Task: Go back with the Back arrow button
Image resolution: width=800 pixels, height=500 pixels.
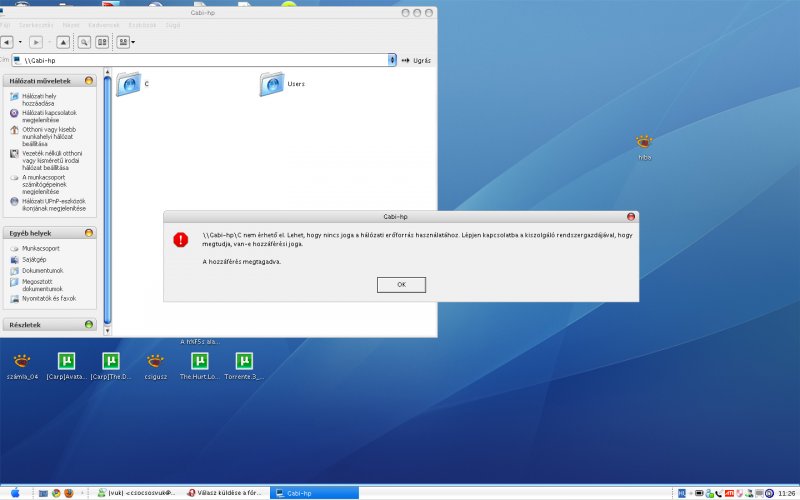Action: pos(7,42)
